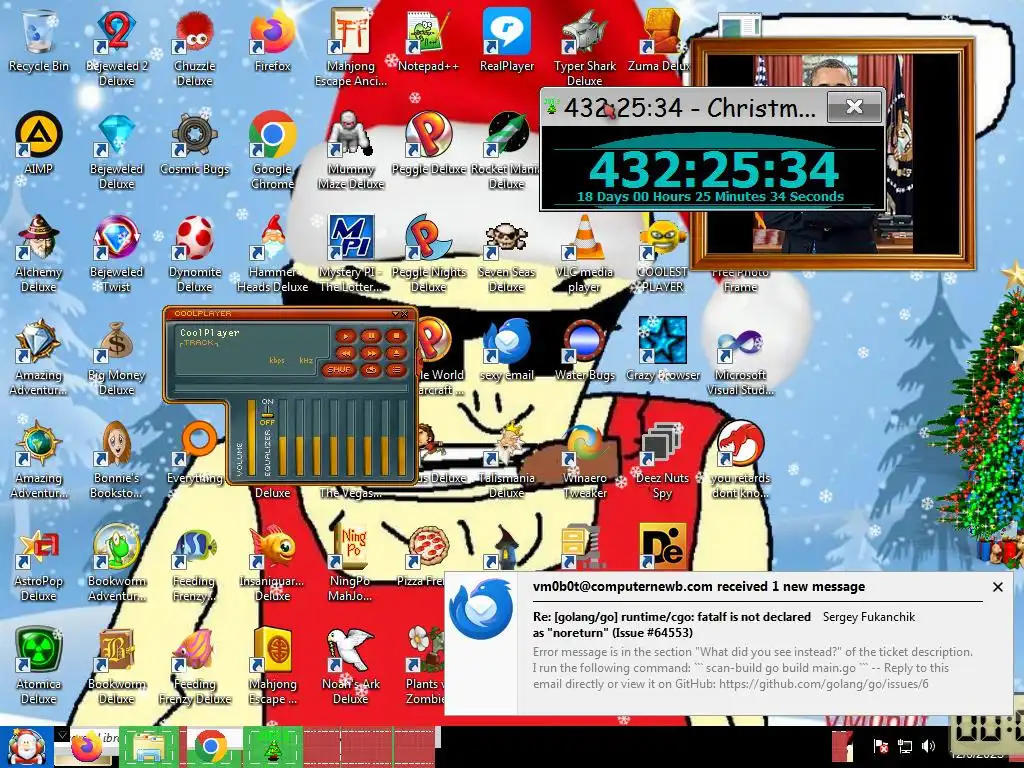
Task: Open the golang/go fatalf email notification subject
Action: (x=671, y=624)
